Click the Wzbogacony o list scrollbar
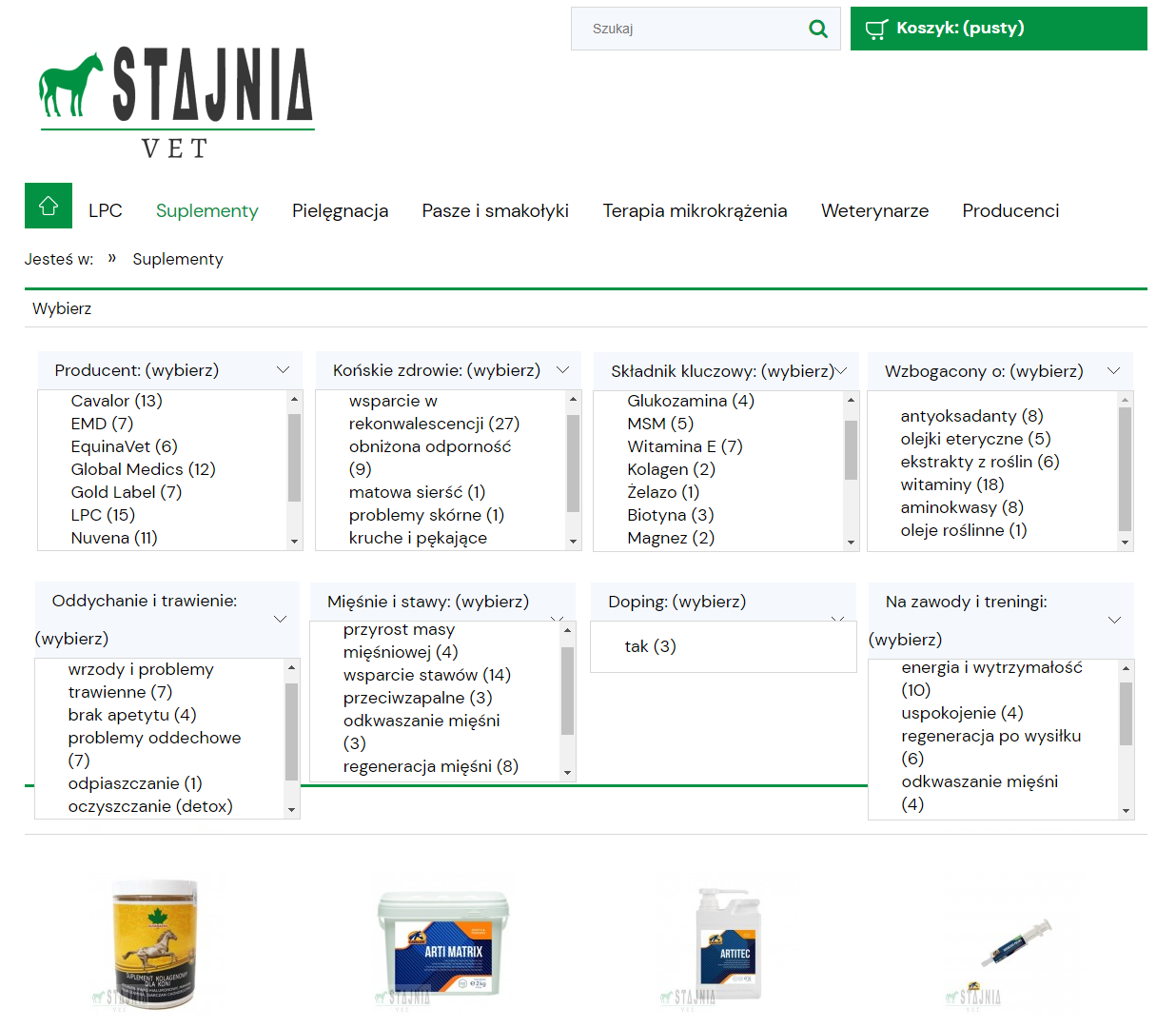This screenshot has height=1028, width=1176. tap(1126, 471)
